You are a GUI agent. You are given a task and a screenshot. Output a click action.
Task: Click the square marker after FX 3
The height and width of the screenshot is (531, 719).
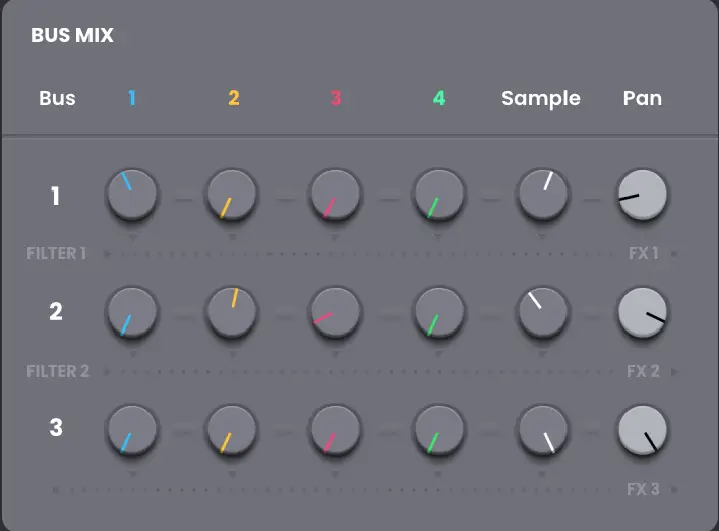click(x=674, y=490)
